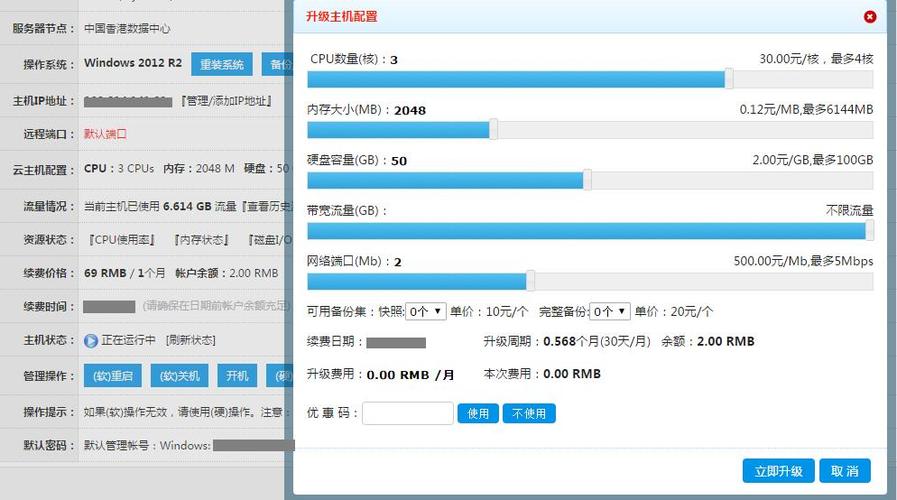The image size is (897, 500).
Task: Open the 完整备份 count dropdown
Action: tap(610, 311)
